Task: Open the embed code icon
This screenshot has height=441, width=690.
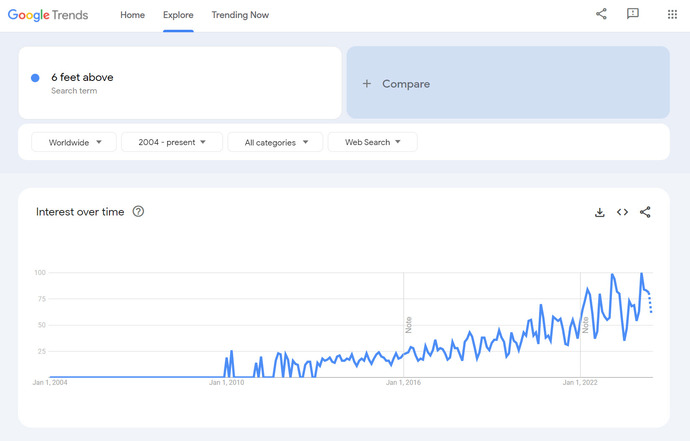Action: click(x=622, y=212)
